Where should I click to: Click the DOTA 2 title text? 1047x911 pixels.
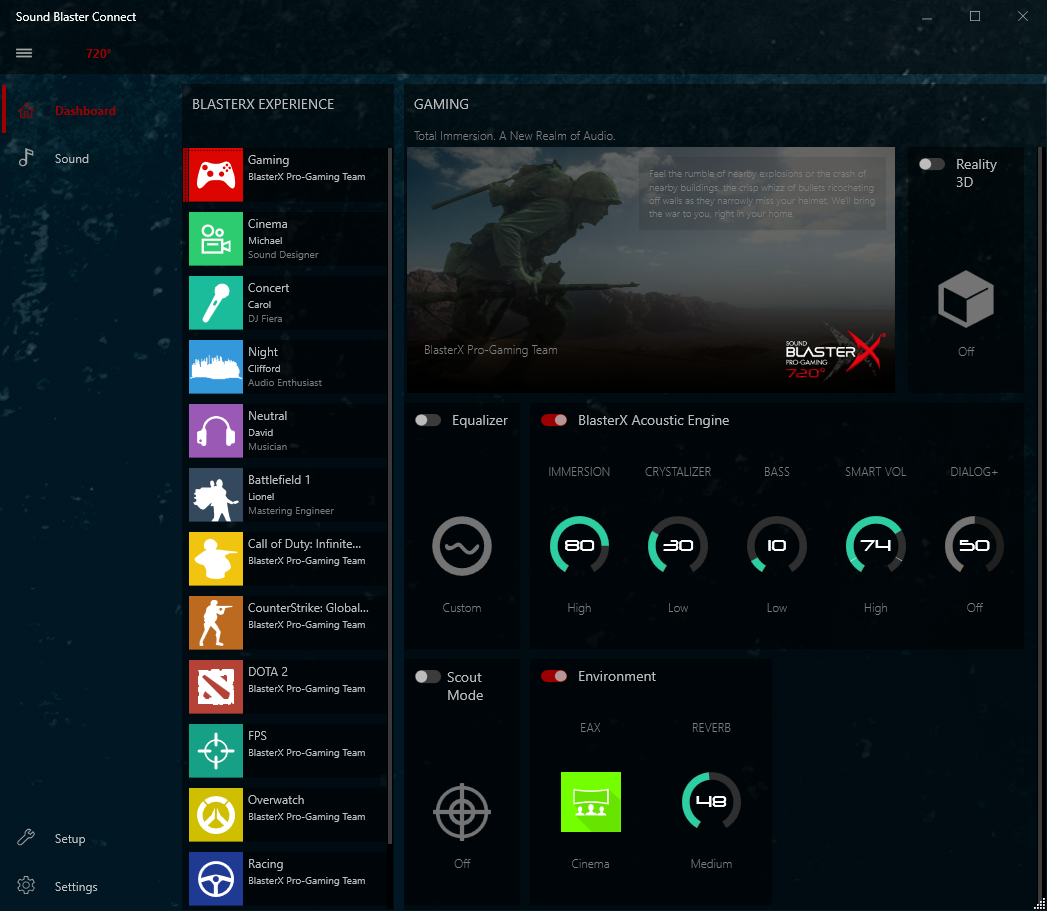click(x=268, y=672)
